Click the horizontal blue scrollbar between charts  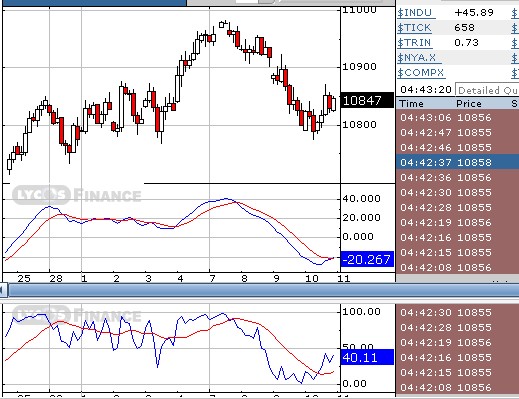coord(263,290)
